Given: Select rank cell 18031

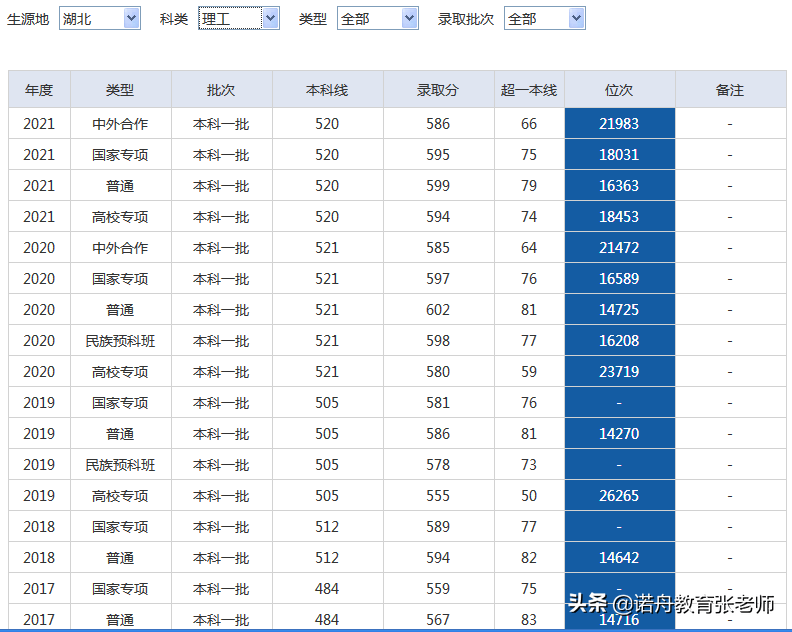Looking at the screenshot, I should point(619,155).
